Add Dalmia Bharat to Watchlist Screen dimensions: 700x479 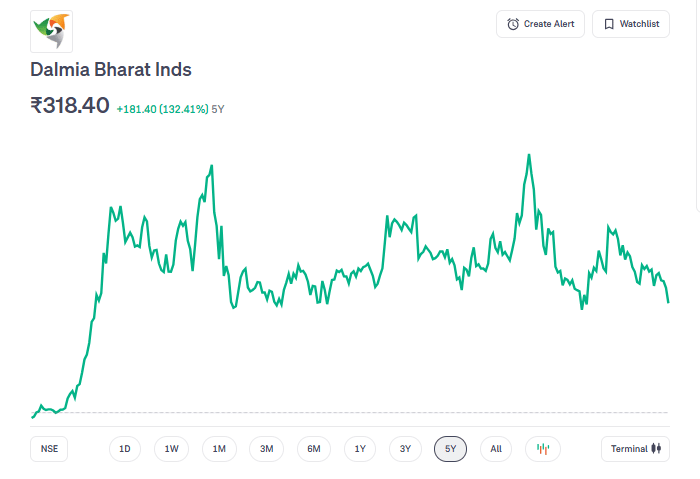click(631, 24)
